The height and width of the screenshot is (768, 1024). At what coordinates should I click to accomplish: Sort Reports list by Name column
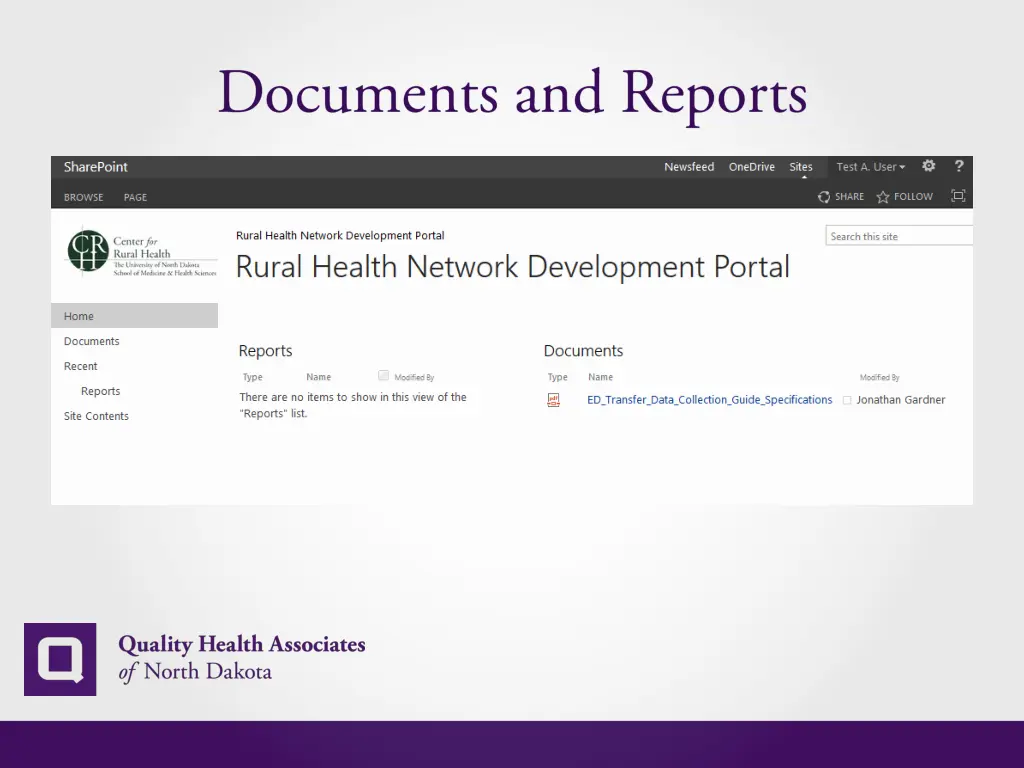[318, 377]
